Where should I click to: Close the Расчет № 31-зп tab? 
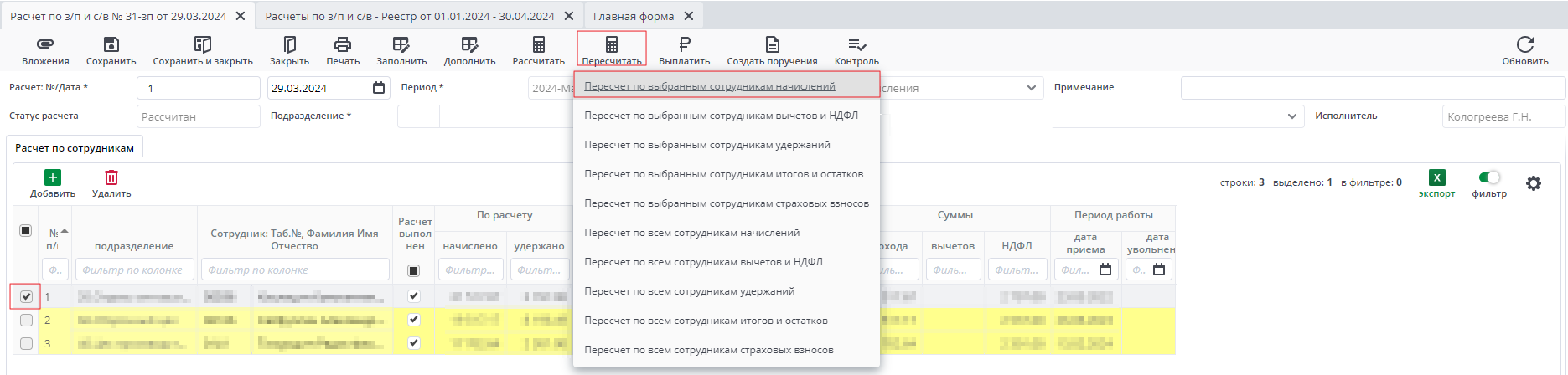[241, 16]
